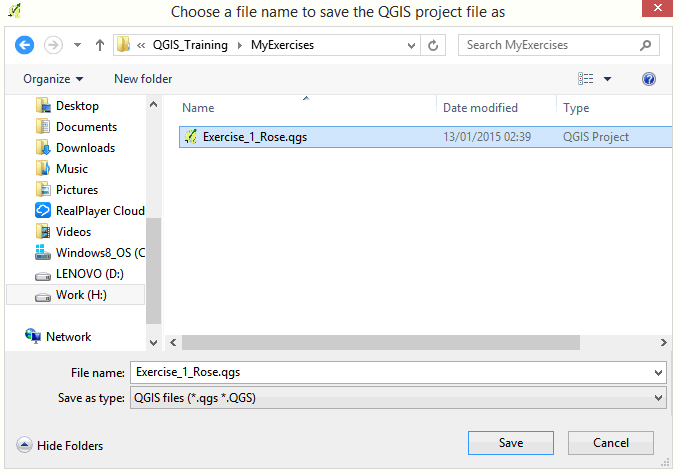Viewport: 679px width, 473px height.
Task: Select Desktop in the navigation pane
Action: (77, 106)
